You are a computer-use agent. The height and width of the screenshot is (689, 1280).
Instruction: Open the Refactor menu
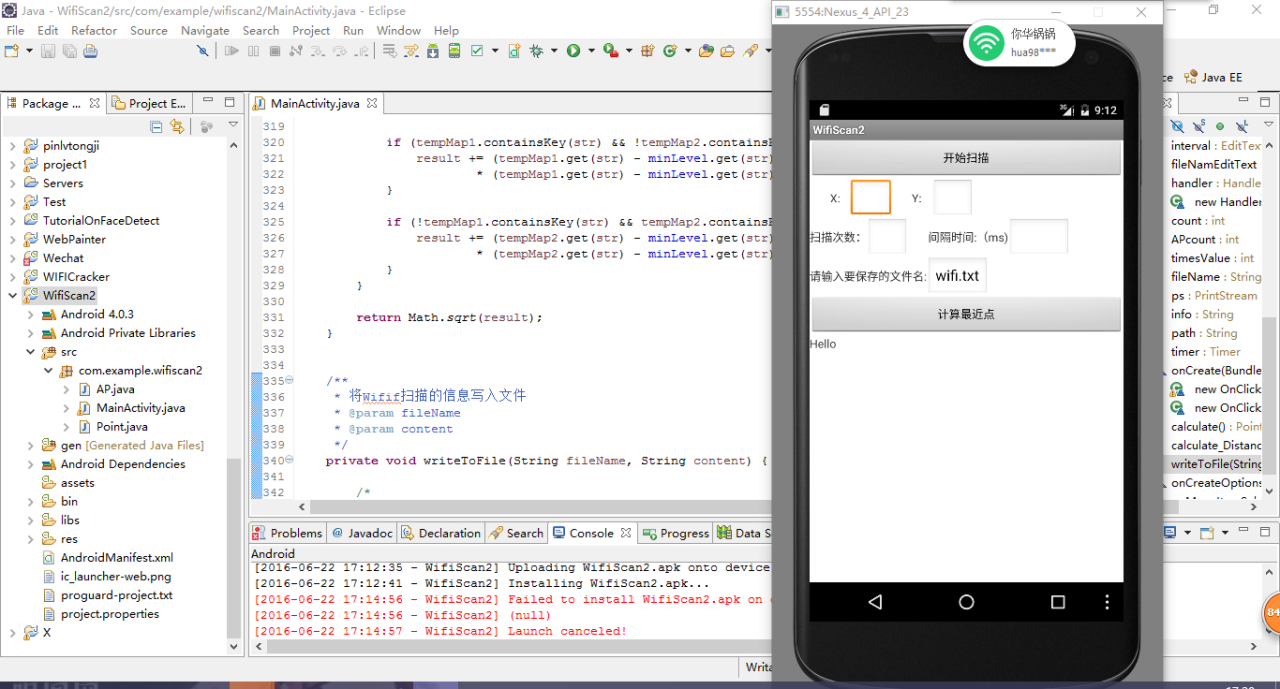pos(94,30)
